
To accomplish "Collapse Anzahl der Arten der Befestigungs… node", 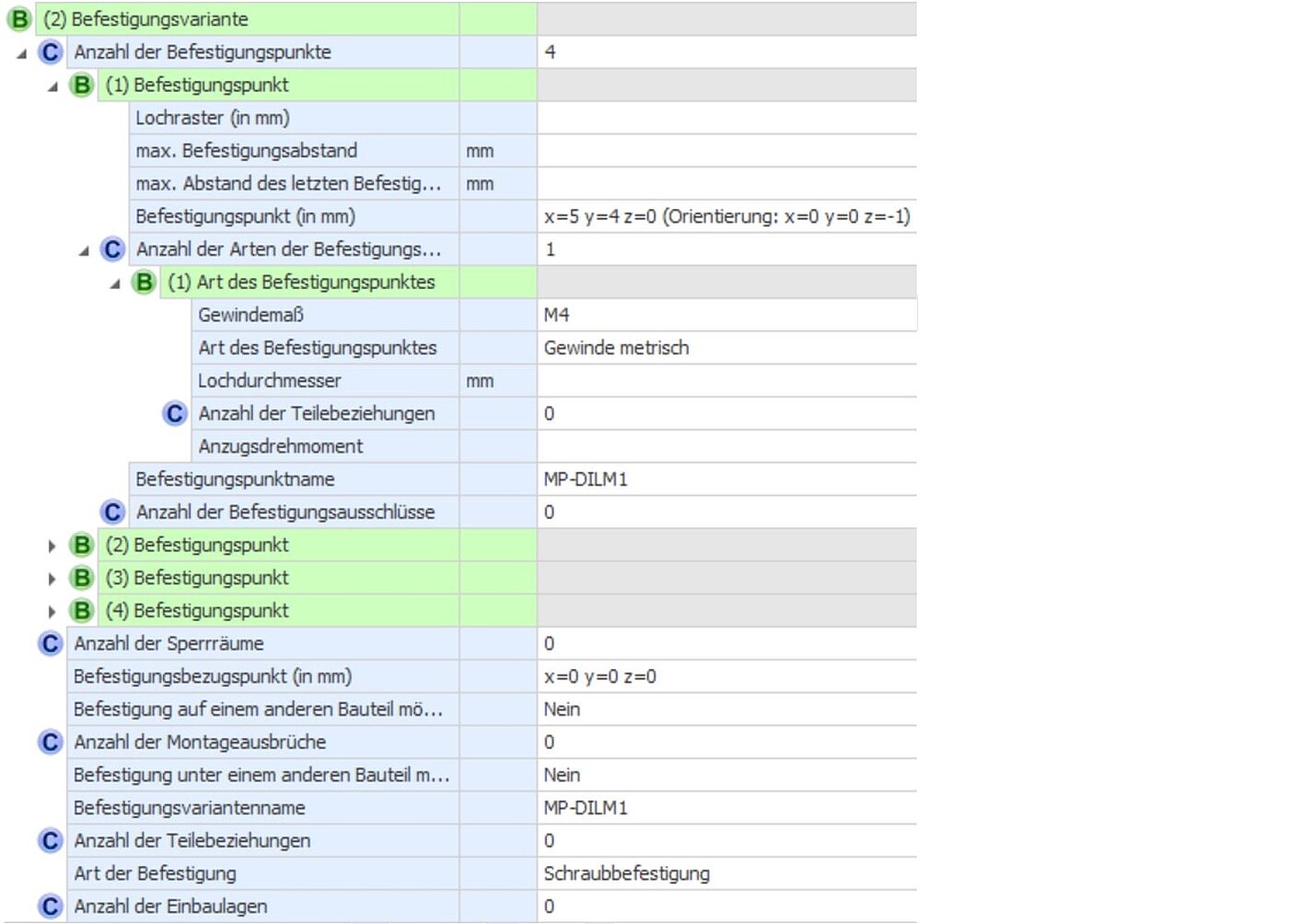I will (85, 250).
